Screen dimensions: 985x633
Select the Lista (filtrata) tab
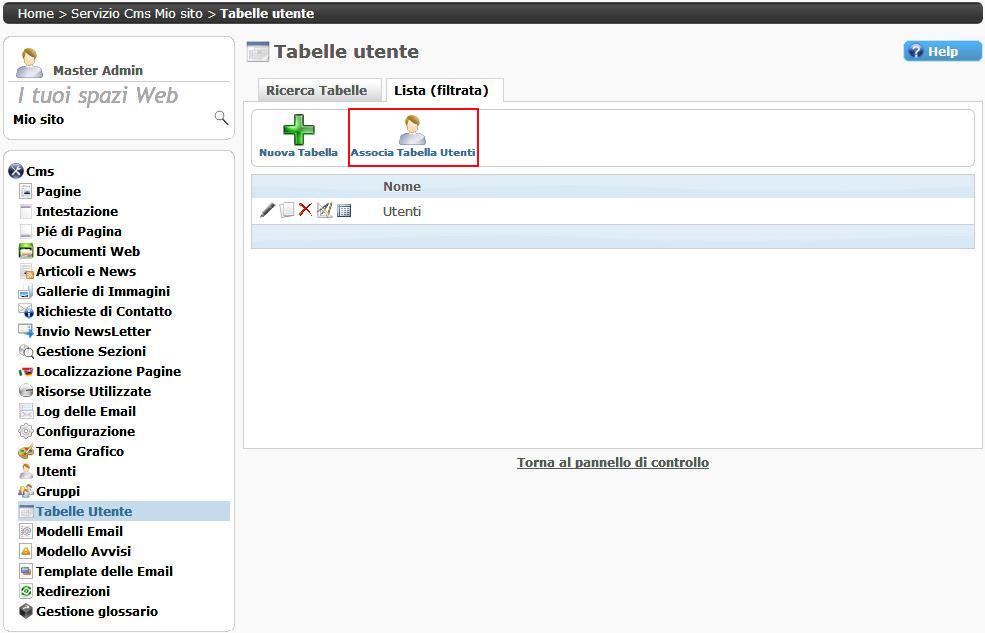(x=441, y=90)
